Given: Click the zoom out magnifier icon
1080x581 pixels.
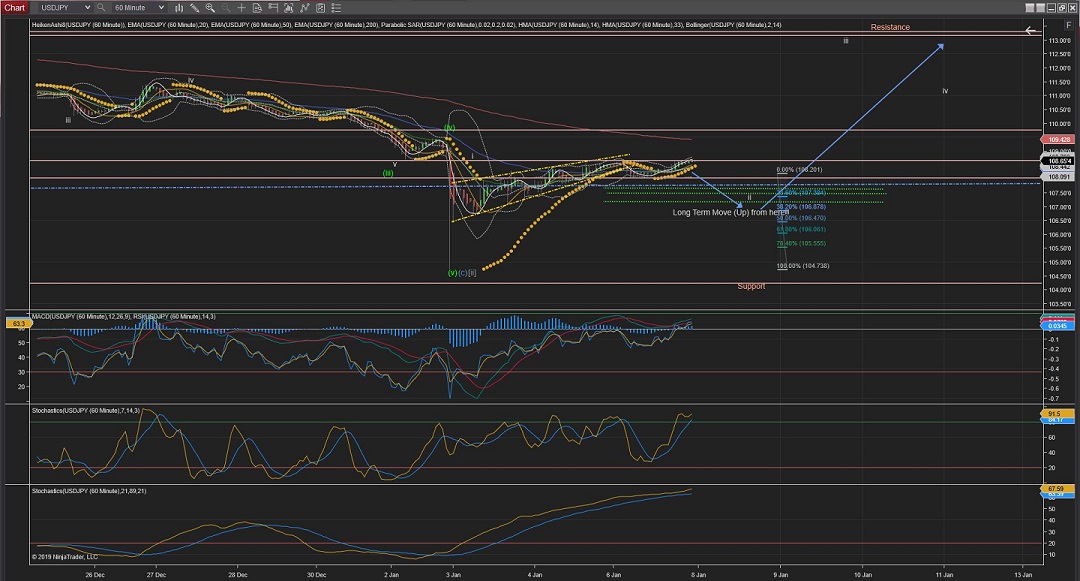Looking at the screenshot, I should (x=226, y=7).
